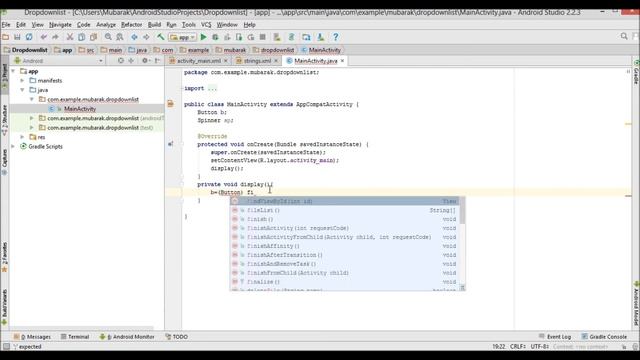
Task: Open the Terminal tool window
Action: (x=75, y=337)
